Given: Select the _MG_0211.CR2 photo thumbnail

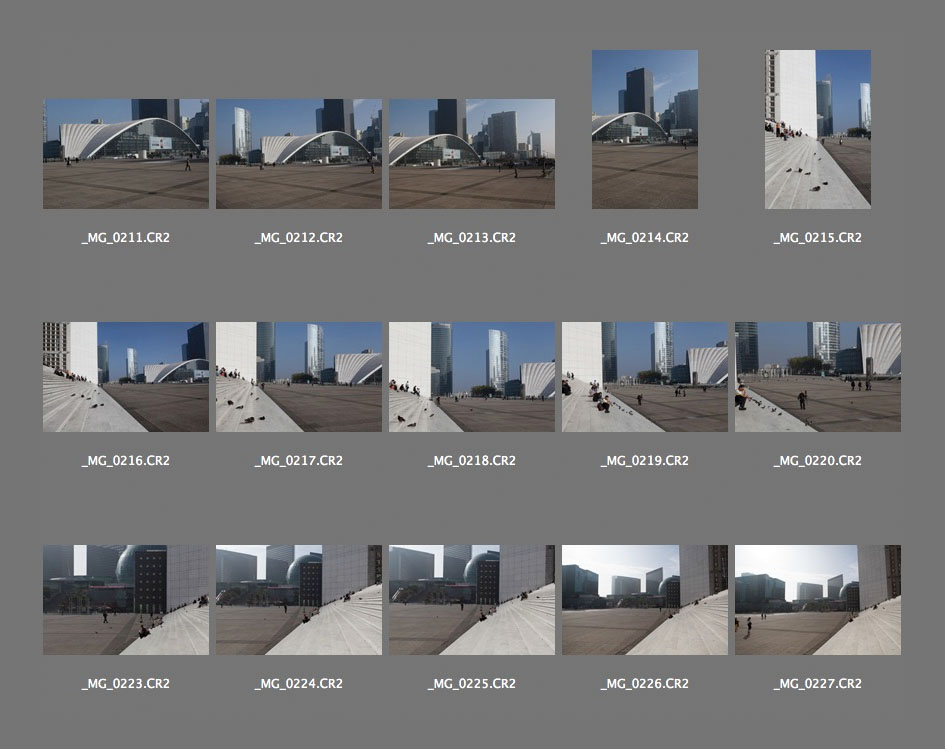Looking at the screenshot, I should (x=126, y=153).
